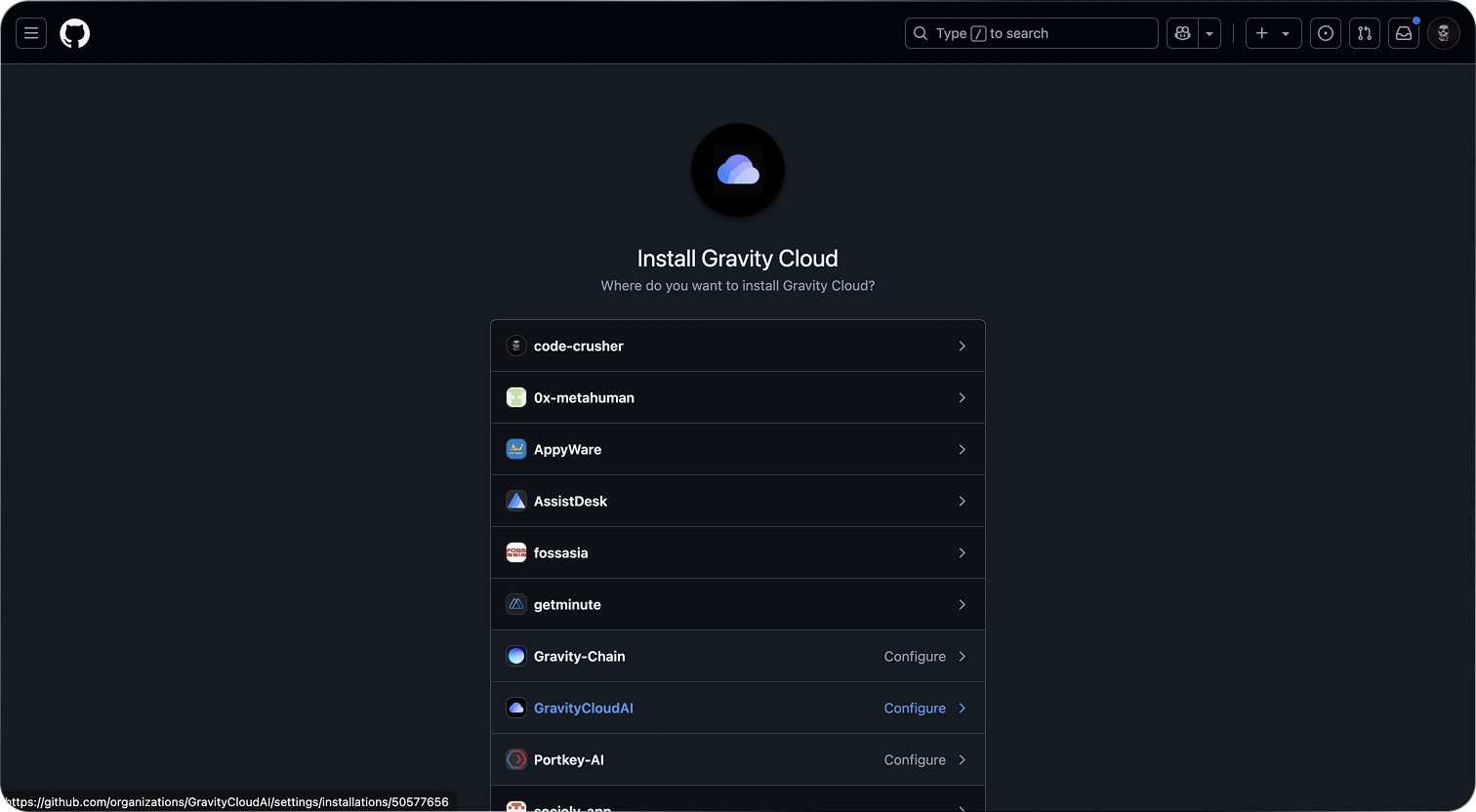Expand the code-crusher row chevron
1476x812 pixels.
pos(962,345)
